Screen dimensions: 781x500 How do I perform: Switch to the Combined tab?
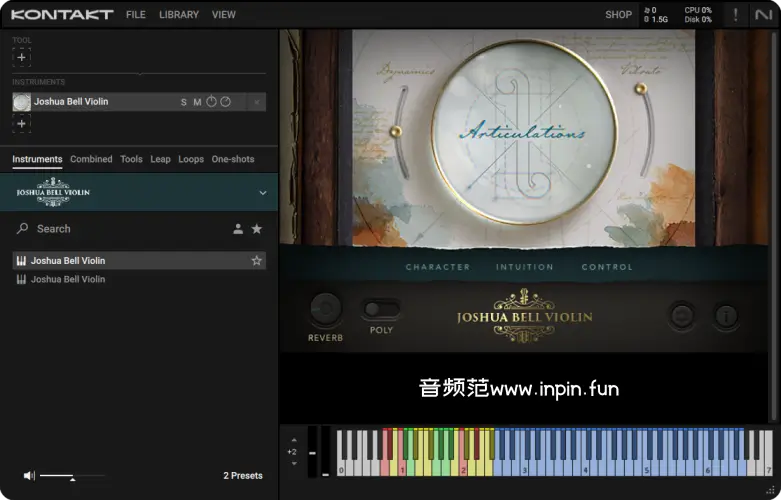click(x=91, y=159)
